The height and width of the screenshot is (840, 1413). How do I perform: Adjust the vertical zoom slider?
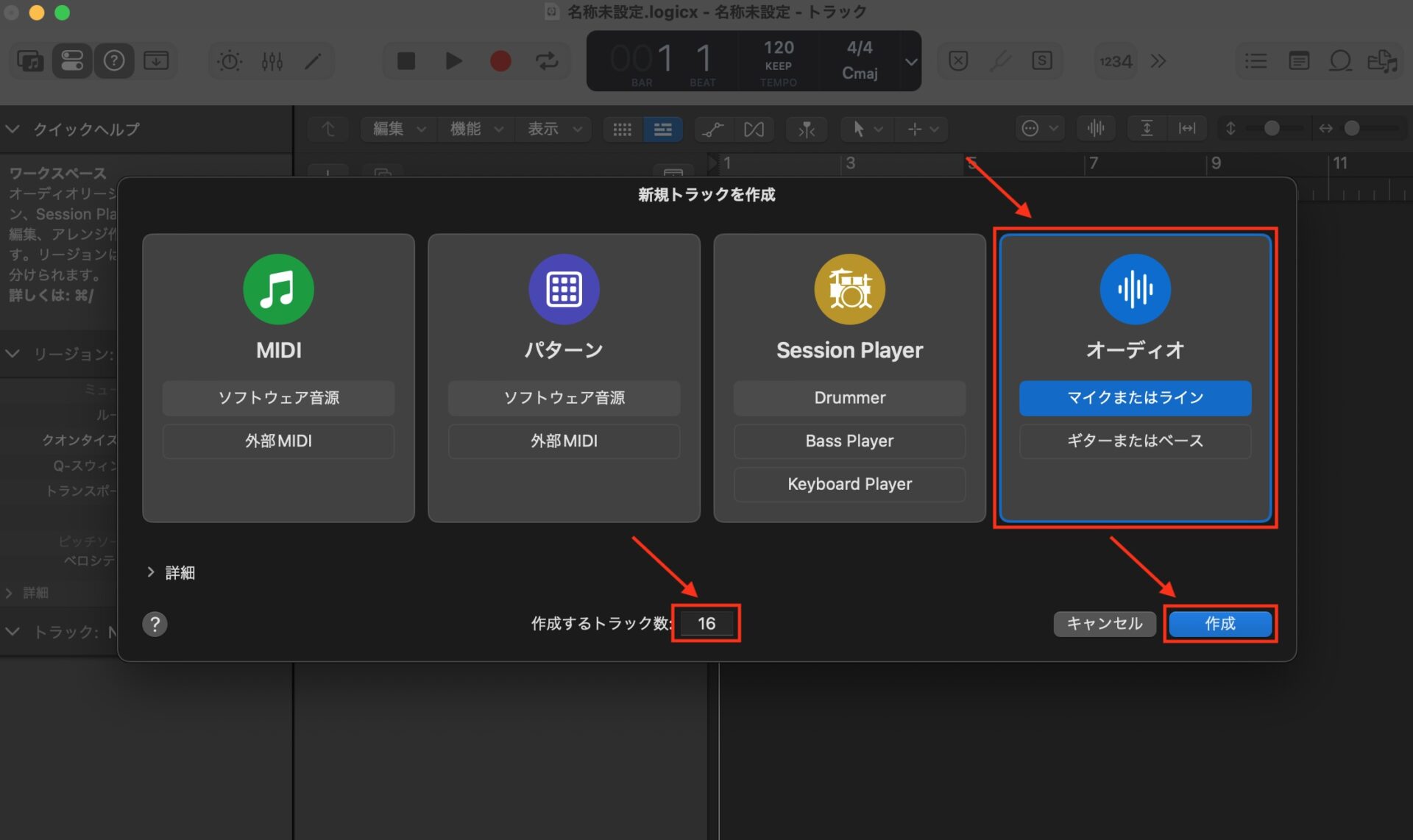(x=1271, y=129)
